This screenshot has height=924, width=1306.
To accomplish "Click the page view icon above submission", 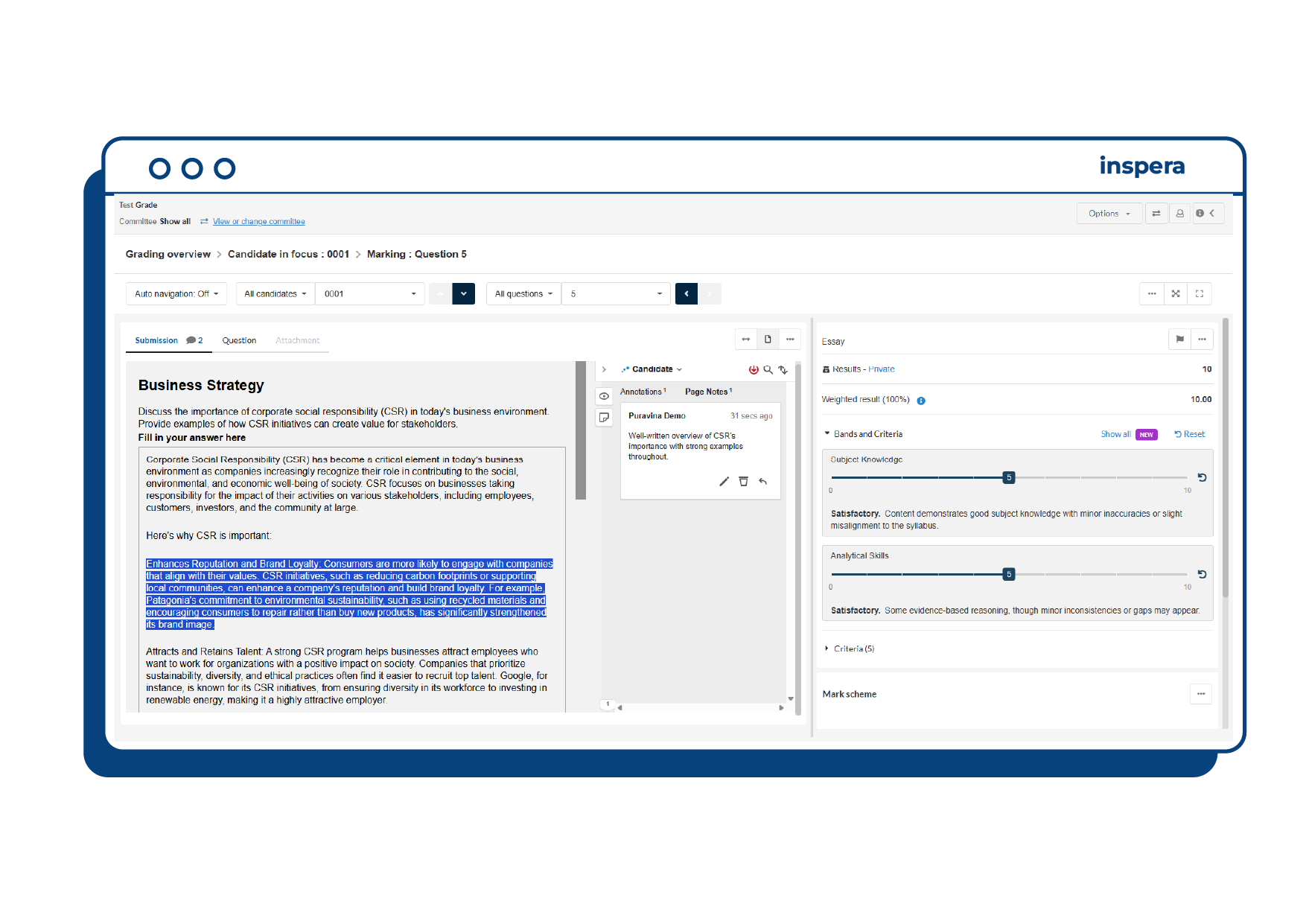I will 768,339.
